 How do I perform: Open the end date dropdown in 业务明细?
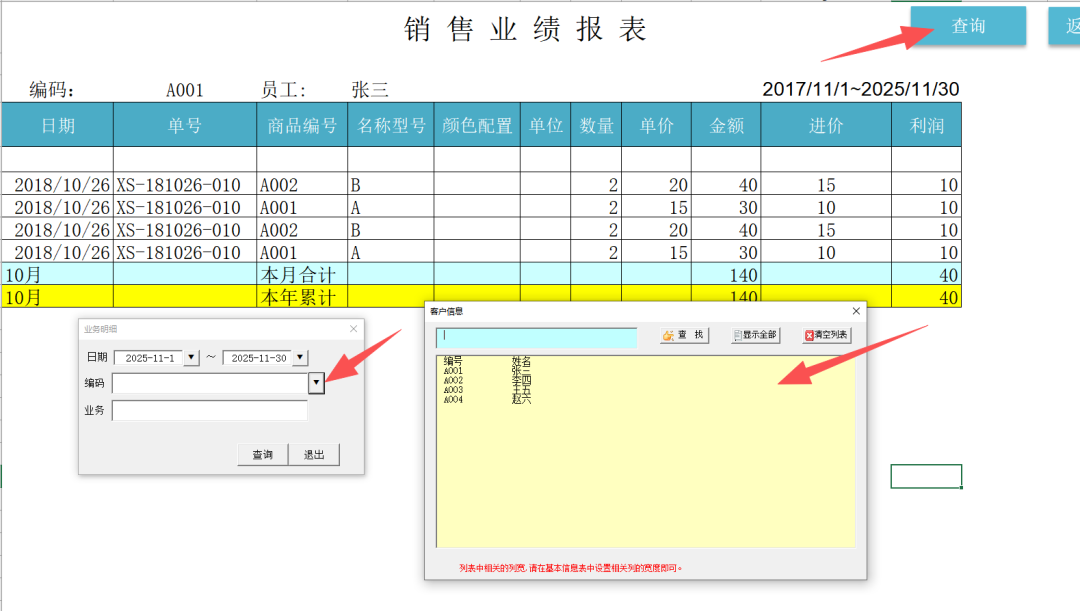click(300, 358)
